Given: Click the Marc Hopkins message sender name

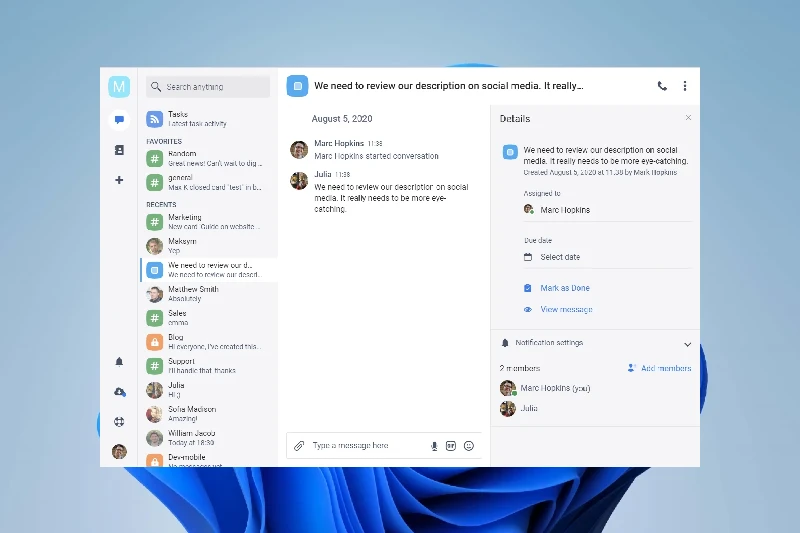Looking at the screenshot, I should tap(339, 143).
